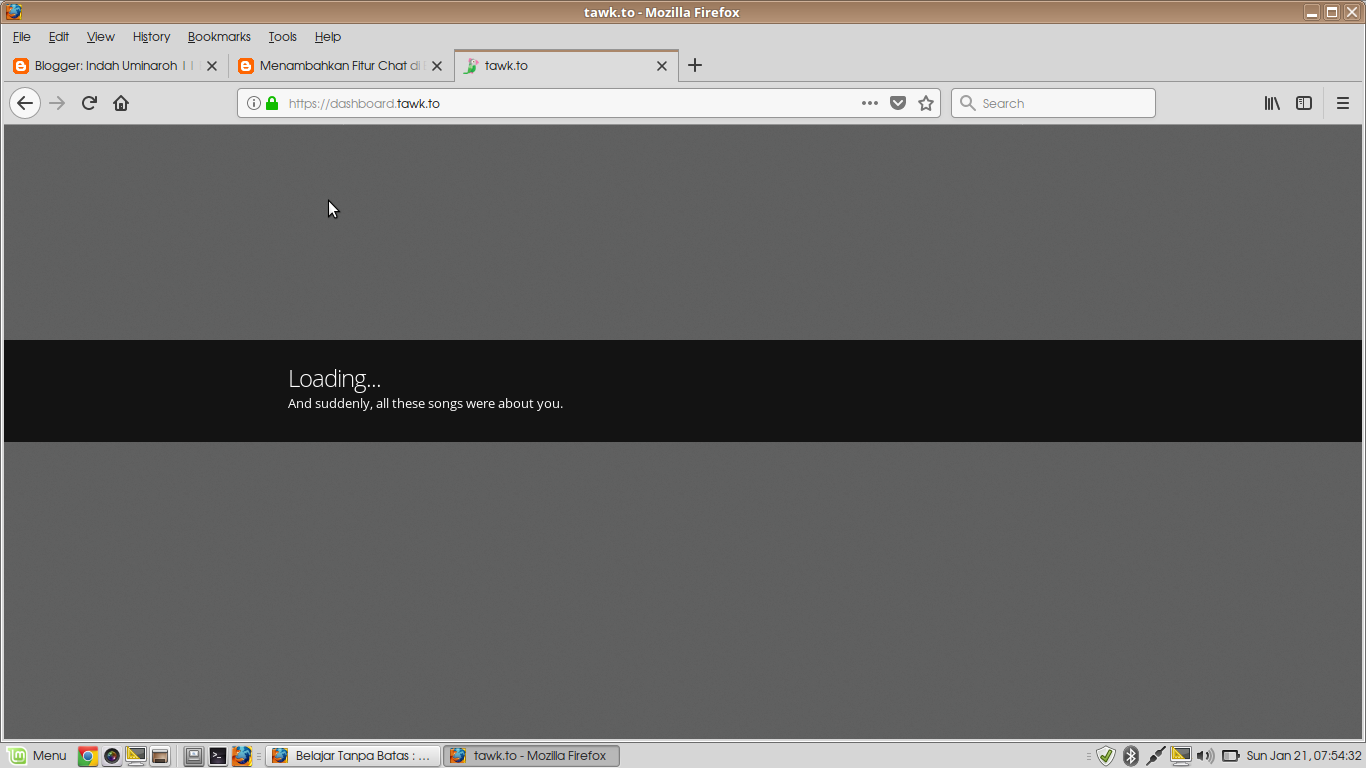Open the display ruler launcher in panel
This screenshot has width=1366, height=768.
pos(136,756)
